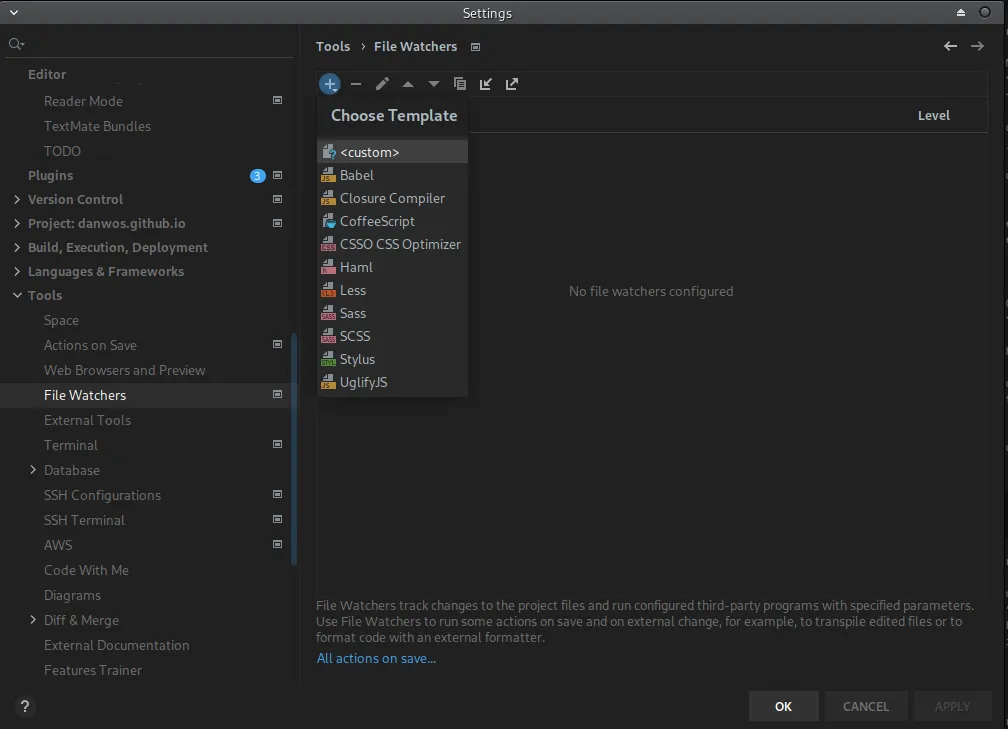Click the Import watchers icon
The height and width of the screenshot is (729, 1008).
(x=486, y=84)
